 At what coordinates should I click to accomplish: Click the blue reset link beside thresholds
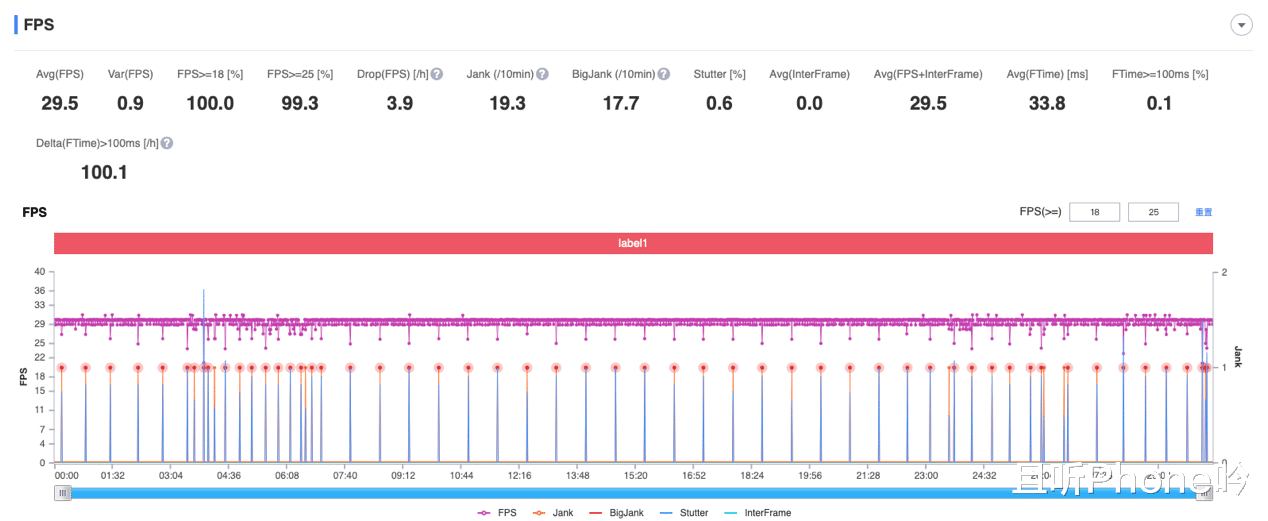1204,212
